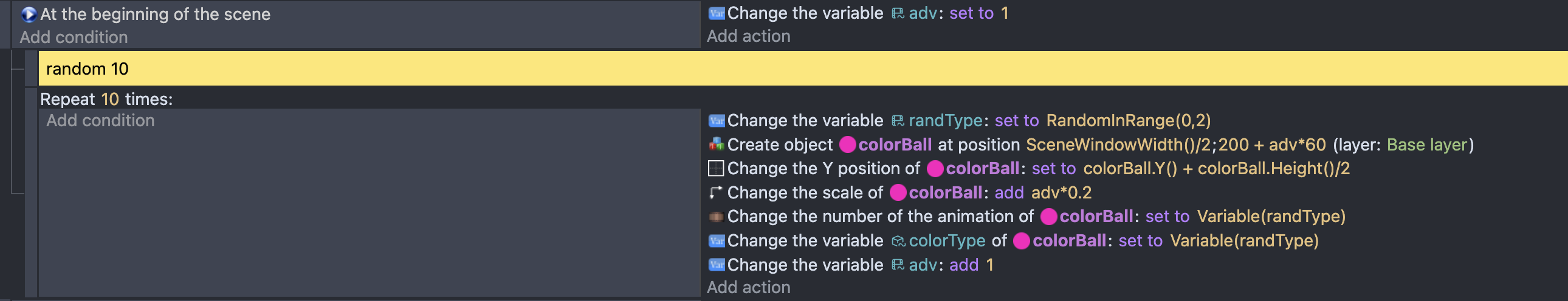Click variable icon beside randType action
The width and height of the screenshot is (1568, 301).
tap(717, 120)
